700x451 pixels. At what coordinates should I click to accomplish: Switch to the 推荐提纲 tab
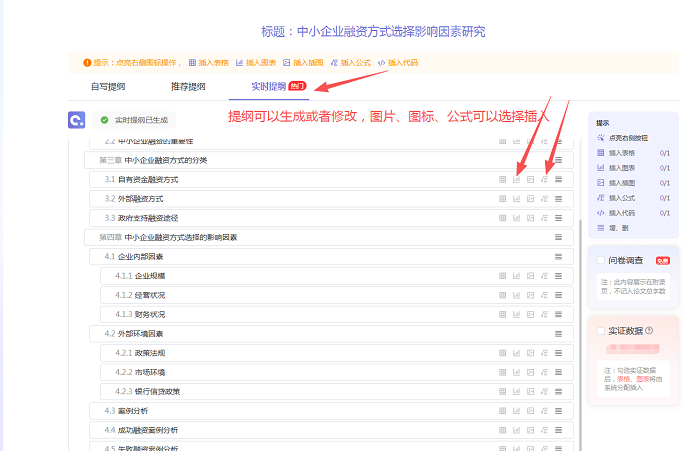coord(188,86)
